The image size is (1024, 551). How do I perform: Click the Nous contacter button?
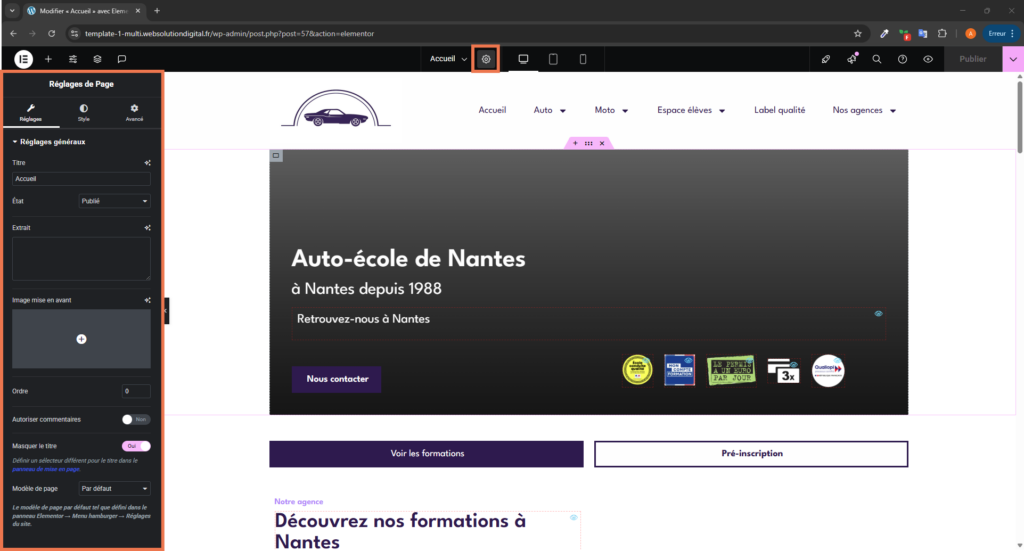pyautogui.click(x=336, y=379)
